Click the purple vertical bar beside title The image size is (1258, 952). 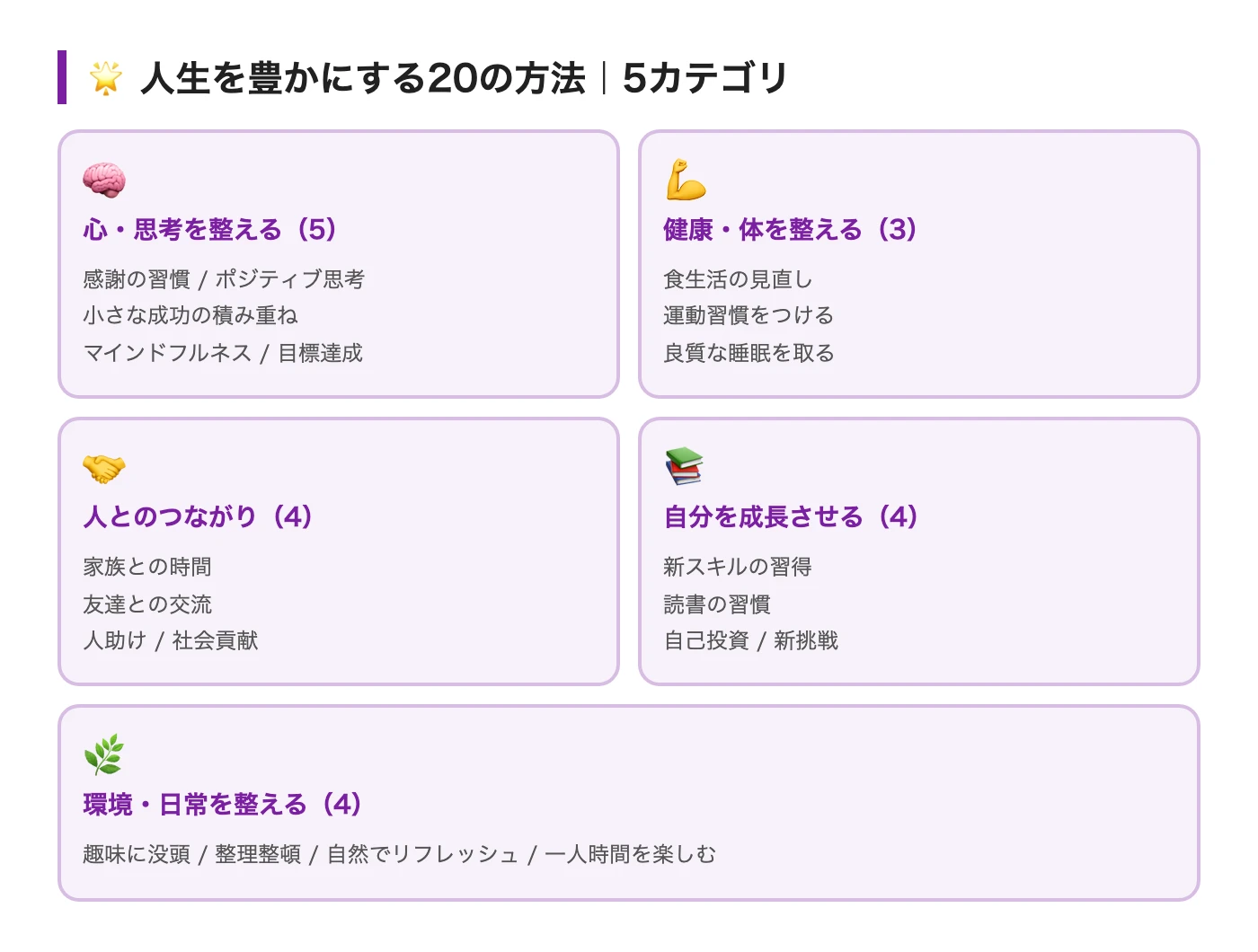point(62,77)
